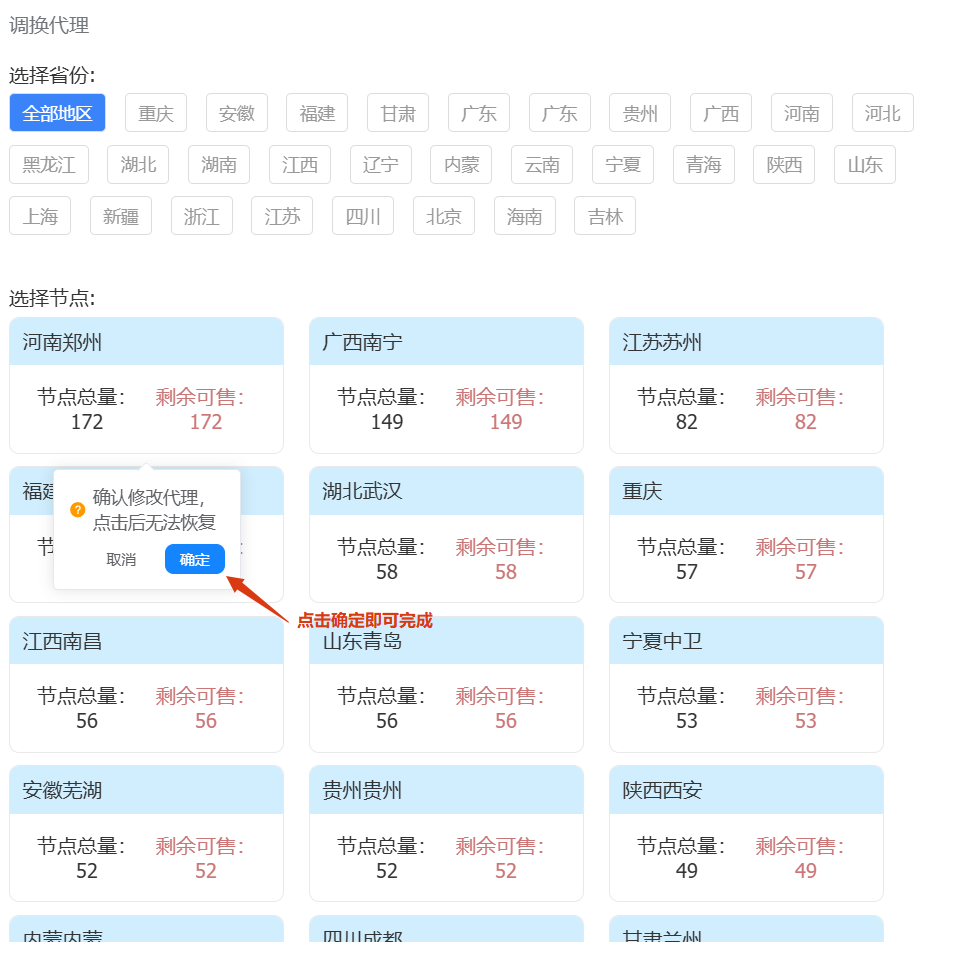958x967 pixels.
Task: Open the 安徽芜湖 node card
Action: (x=146, y=834)
